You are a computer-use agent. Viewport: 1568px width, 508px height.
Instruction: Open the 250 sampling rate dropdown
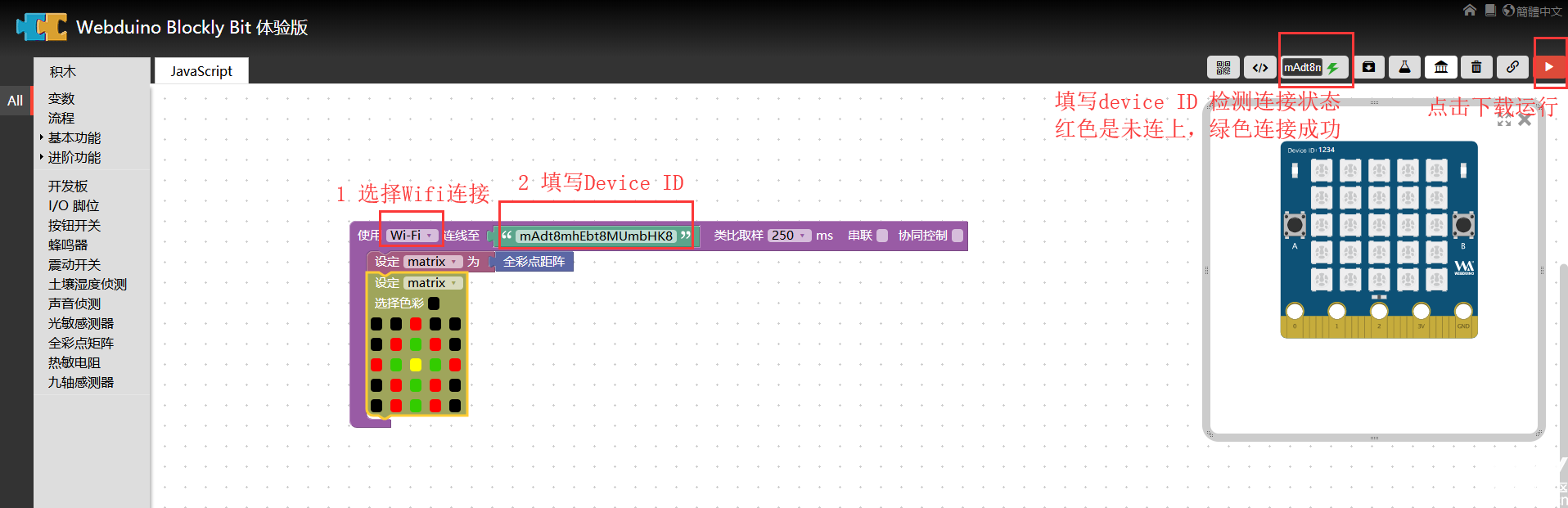790,236
